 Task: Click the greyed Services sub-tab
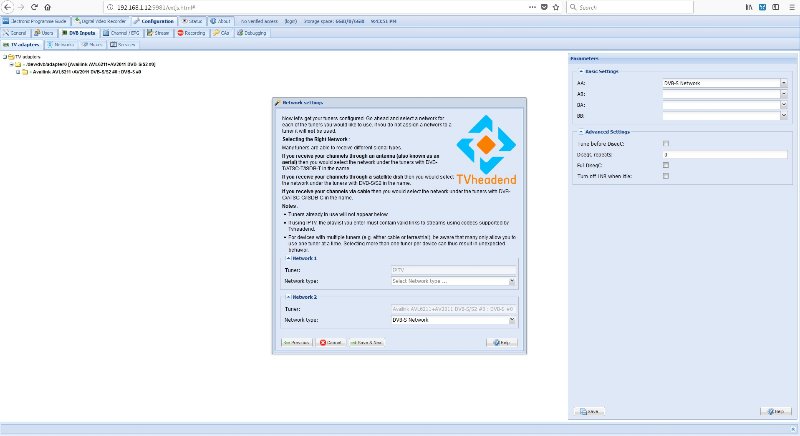tap(123, 44)
